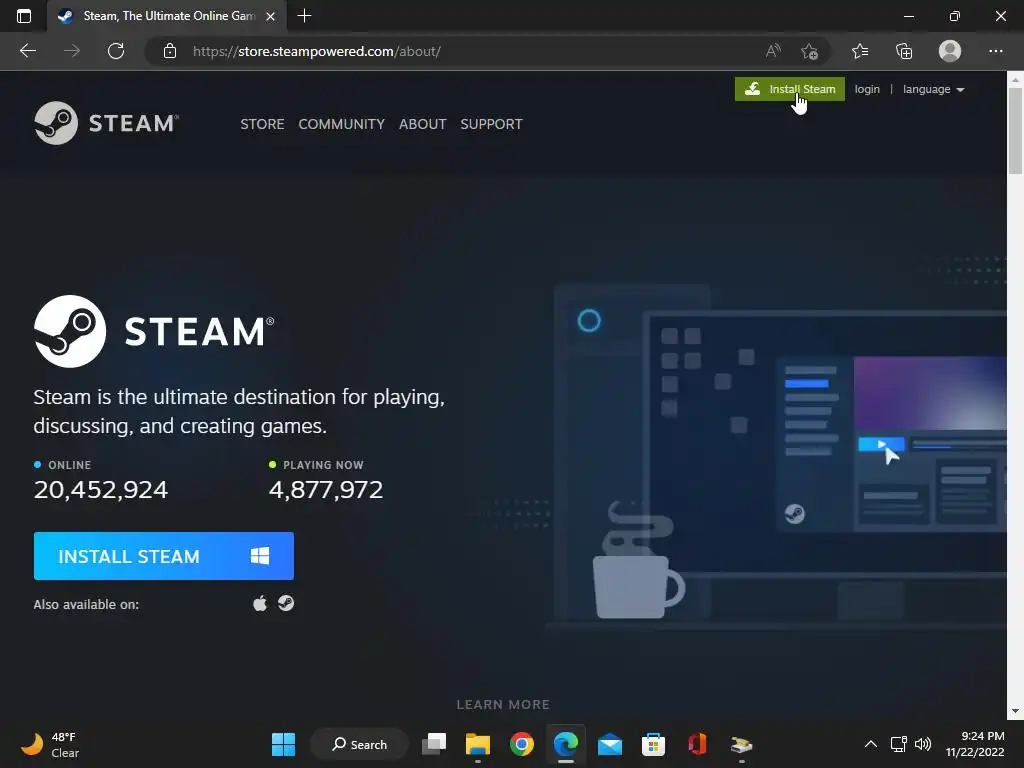Open the weather widget 48°F Clear

tap(51, 744)
